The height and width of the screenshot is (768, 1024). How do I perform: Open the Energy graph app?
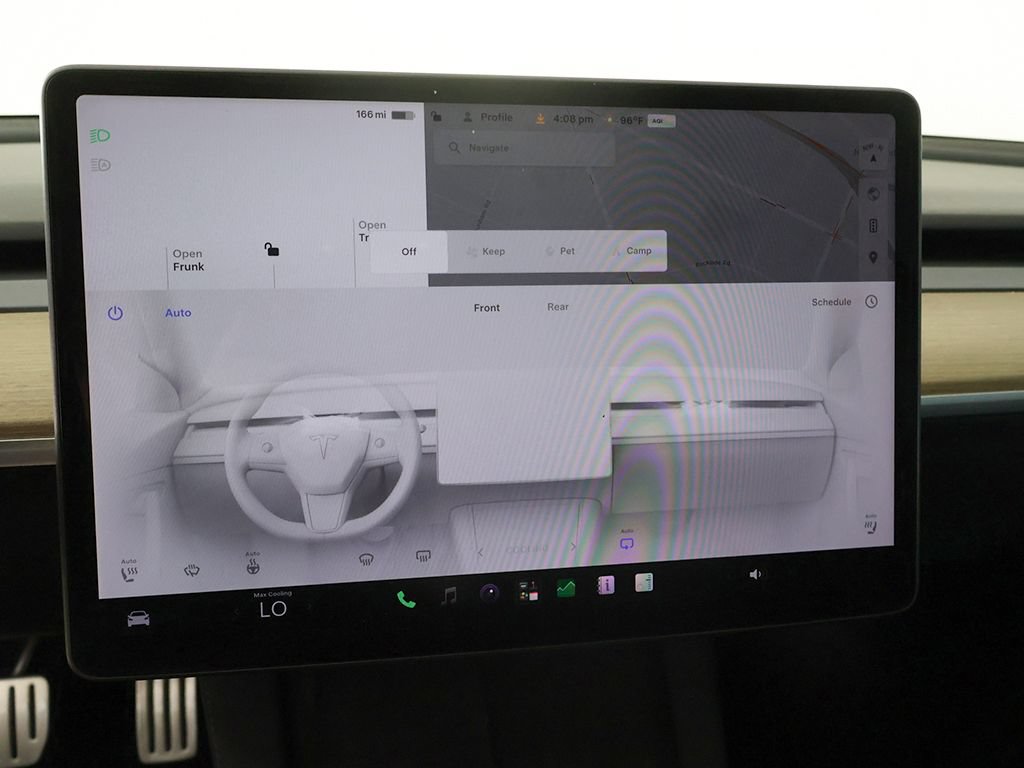(566, 588)
